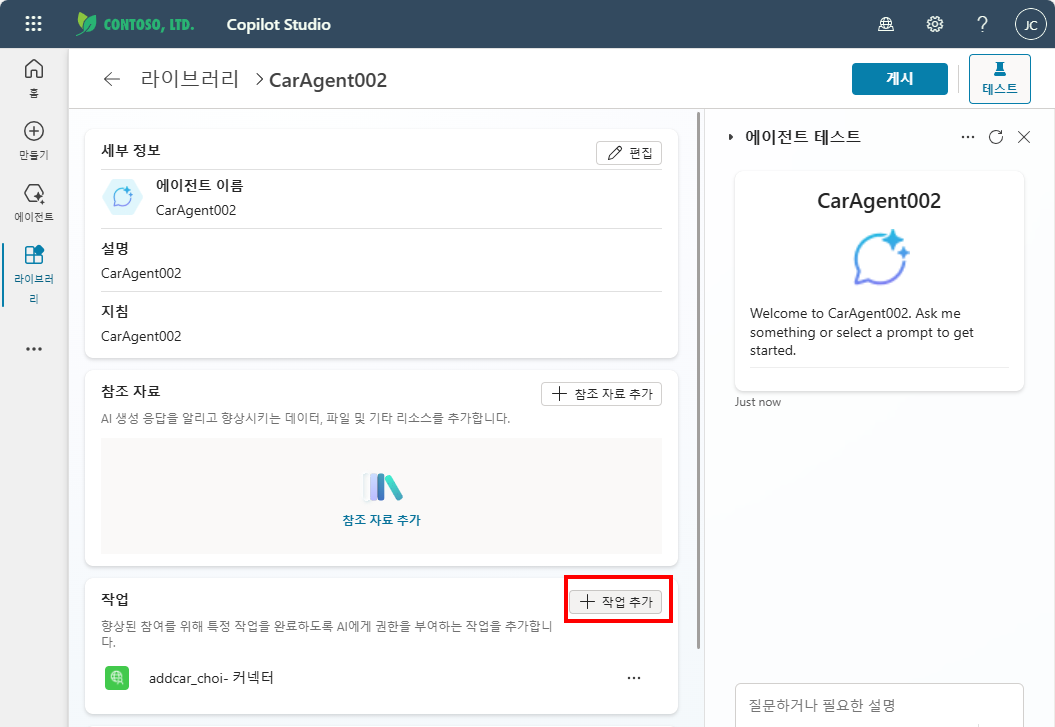Go back with the left arrow
The width and height of the screenshot is (1055, 727).
point(112,79)
